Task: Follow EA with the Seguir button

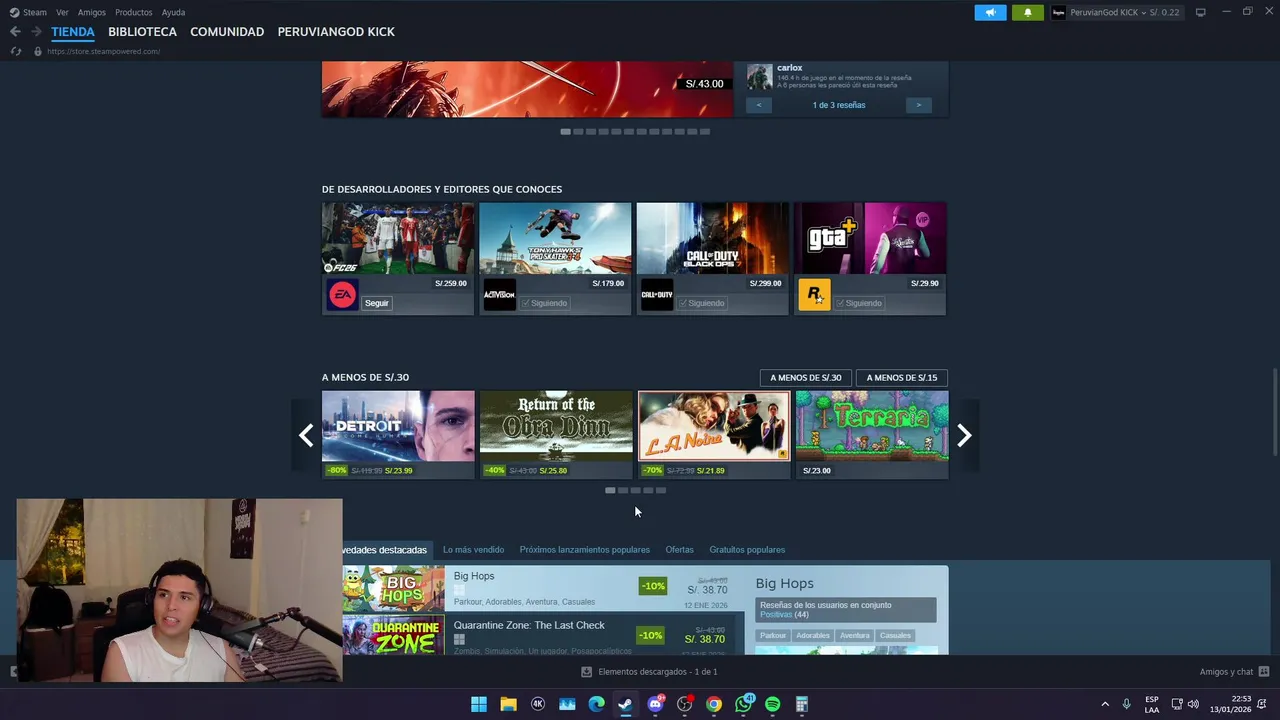Action: pyautogui.click(x=377, y=303)
